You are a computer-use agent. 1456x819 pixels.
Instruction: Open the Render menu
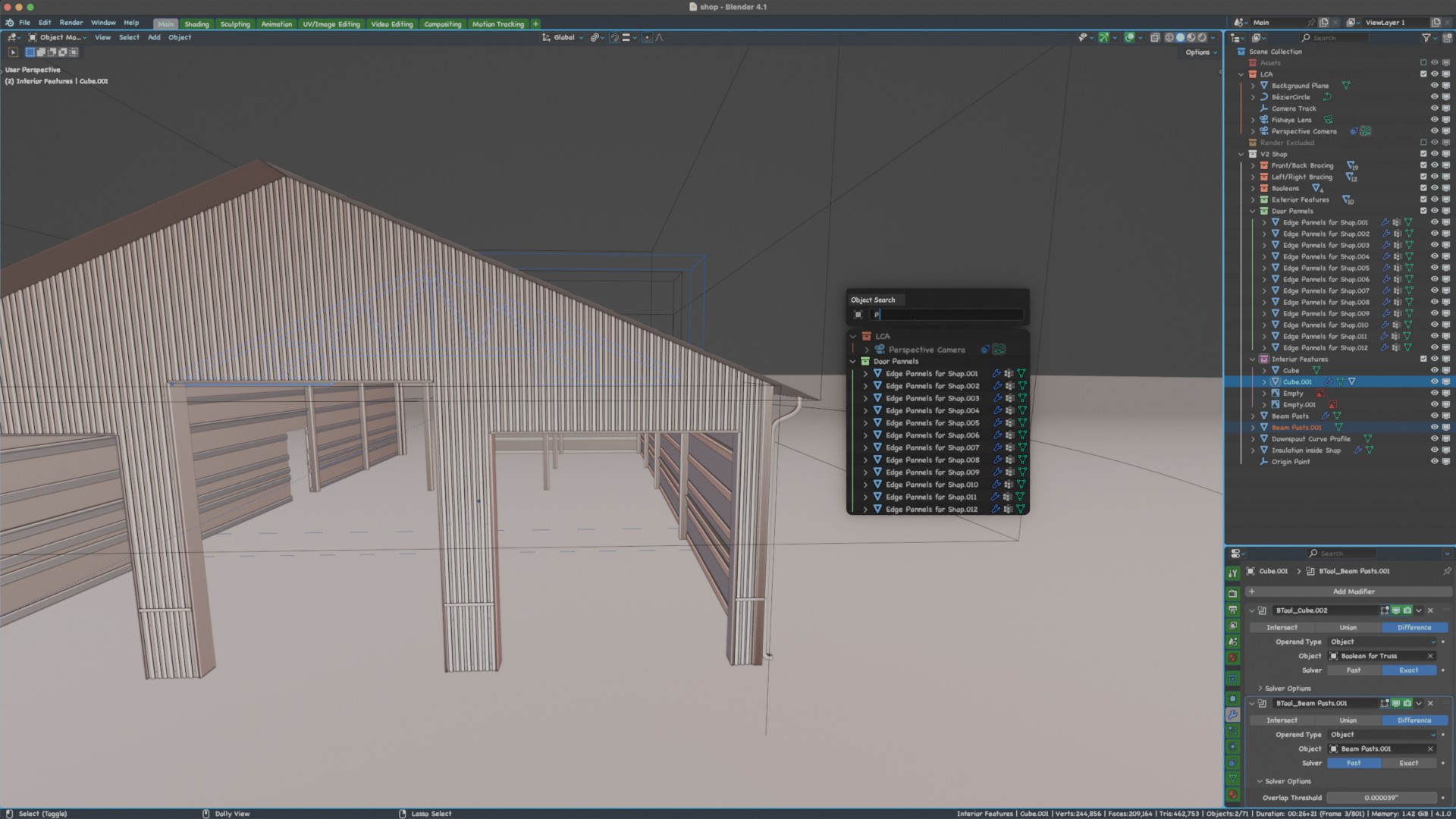(x=71, y=23)
